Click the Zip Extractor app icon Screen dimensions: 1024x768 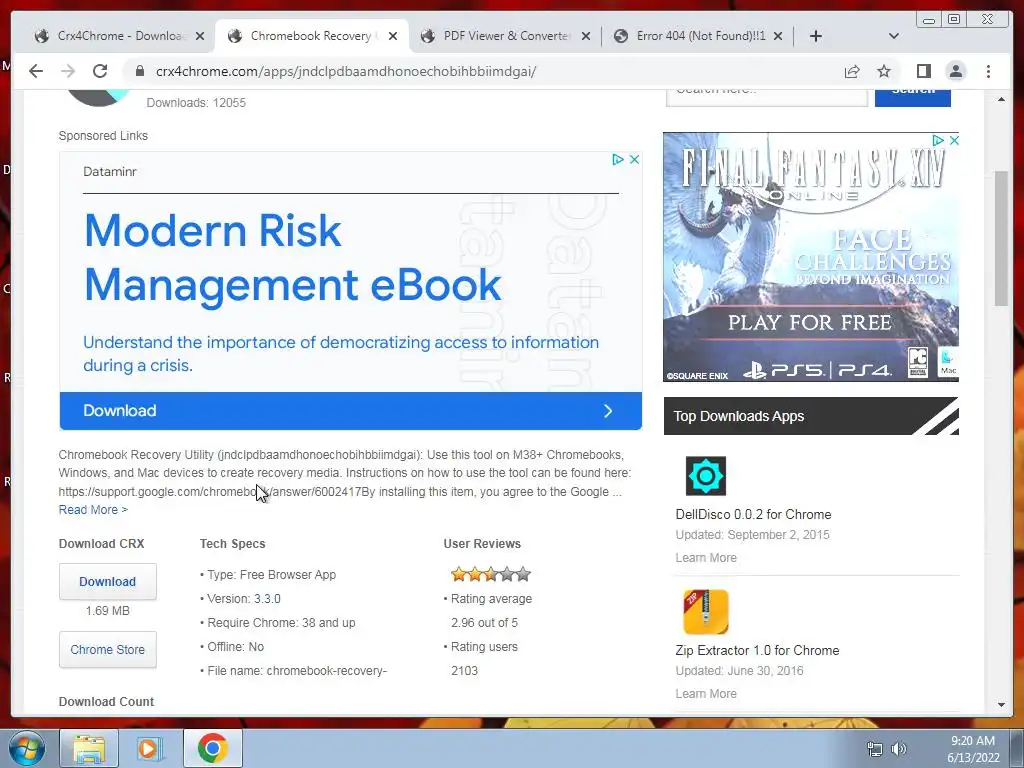(x=705, y=612)
